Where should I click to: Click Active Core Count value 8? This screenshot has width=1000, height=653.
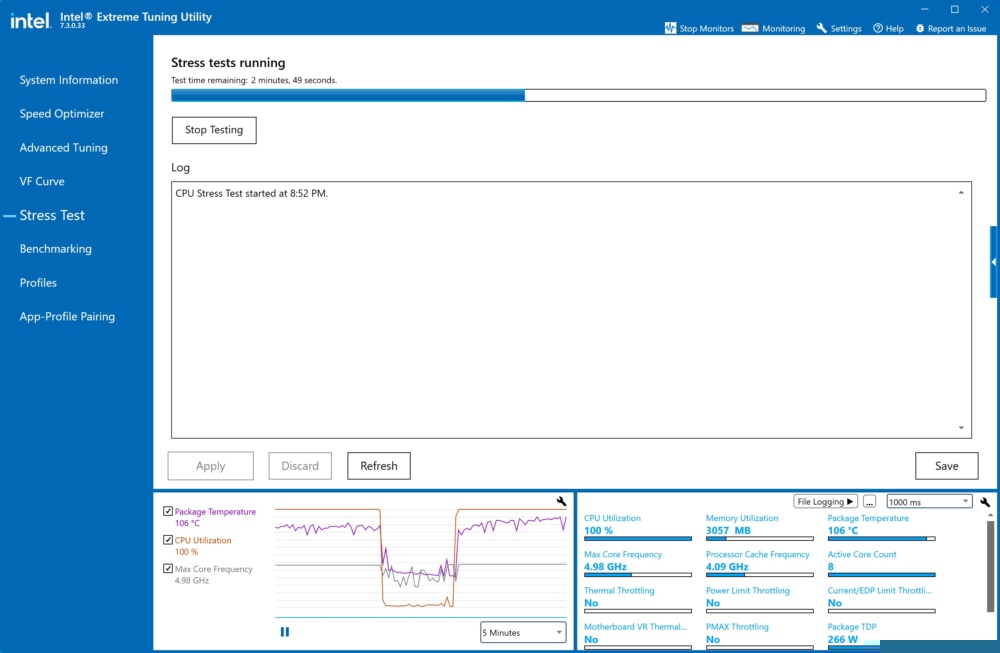click(x=830, y=566)
